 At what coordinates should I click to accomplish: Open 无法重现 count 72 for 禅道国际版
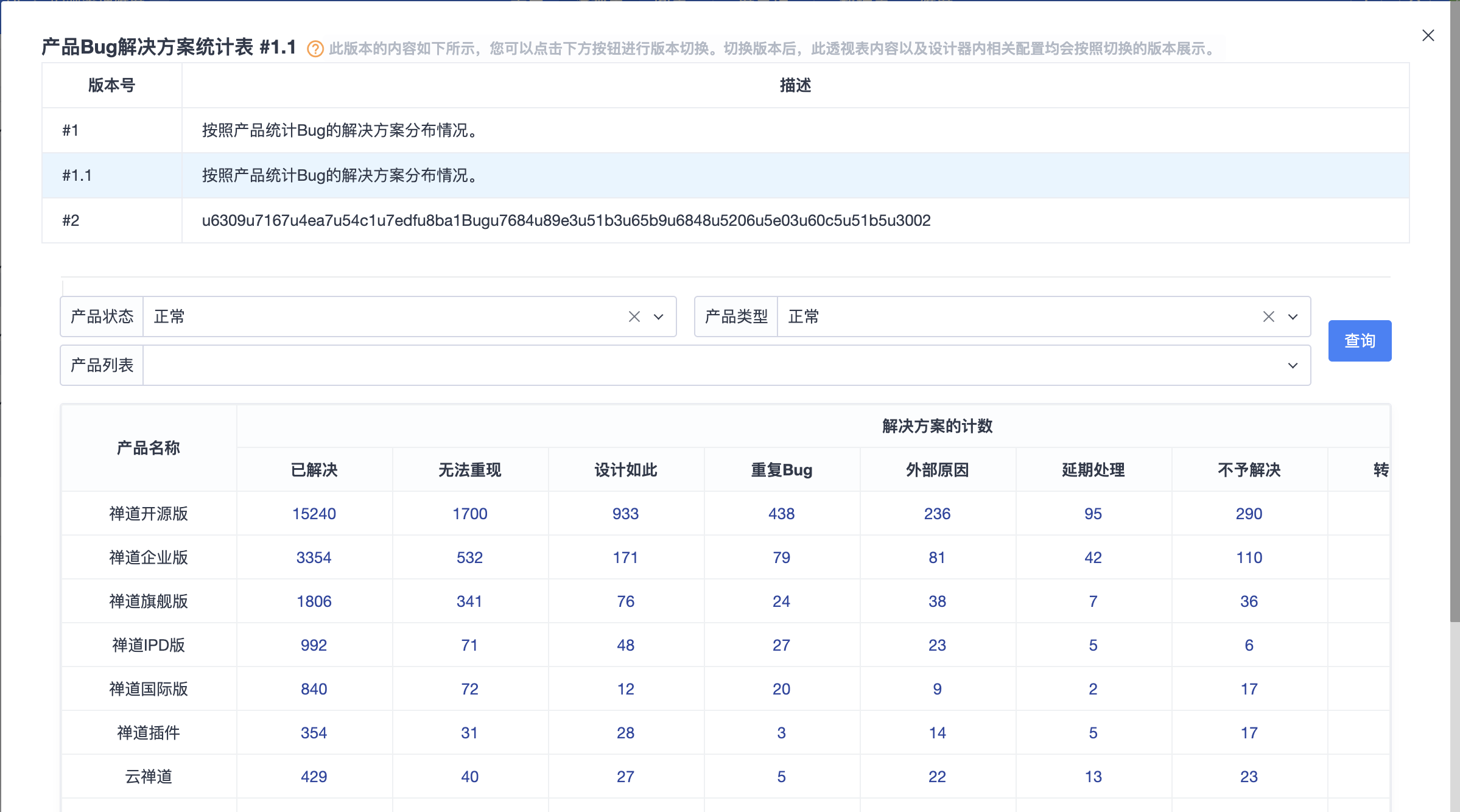pyautogui.click(x=470, y=689)
